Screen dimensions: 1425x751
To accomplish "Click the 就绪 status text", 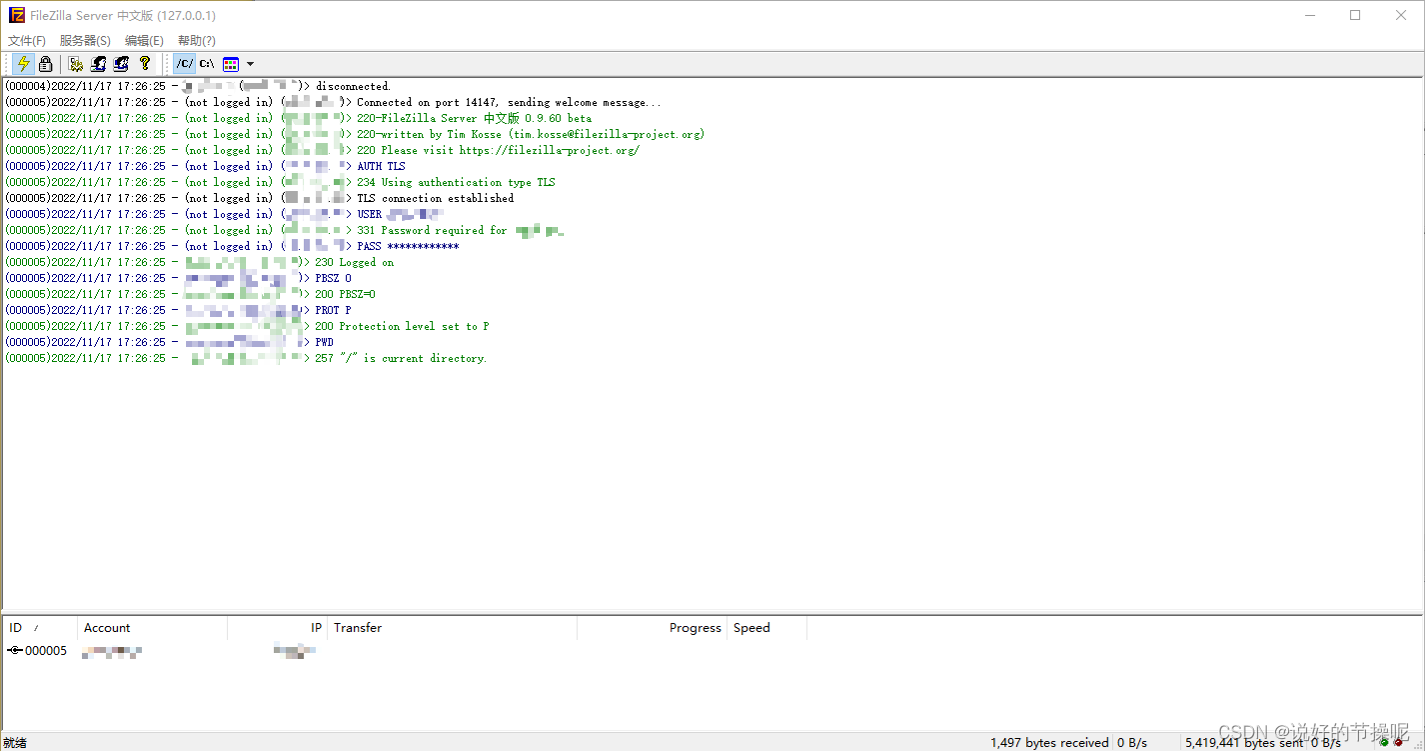I will pos(15,743).
